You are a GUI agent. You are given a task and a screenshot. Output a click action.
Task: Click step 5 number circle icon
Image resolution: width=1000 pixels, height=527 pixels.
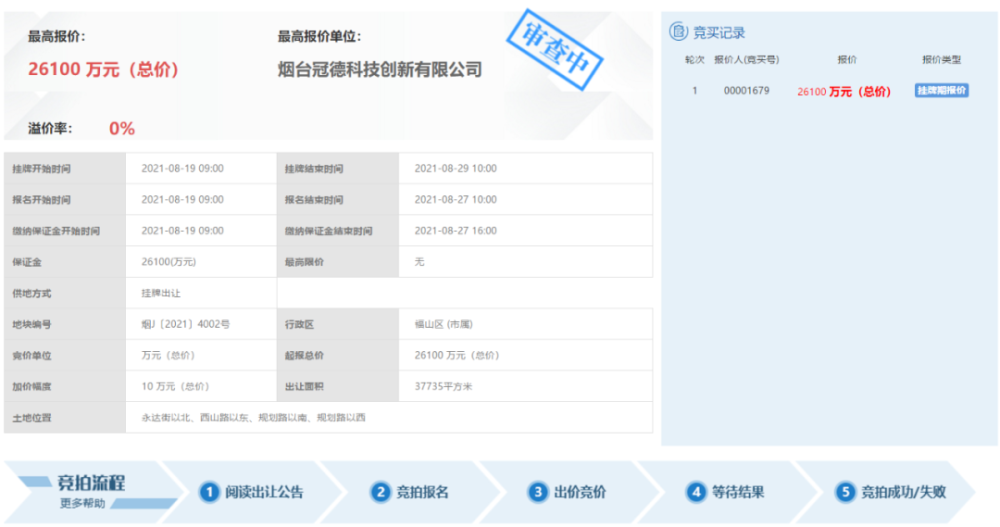(845, 492)
